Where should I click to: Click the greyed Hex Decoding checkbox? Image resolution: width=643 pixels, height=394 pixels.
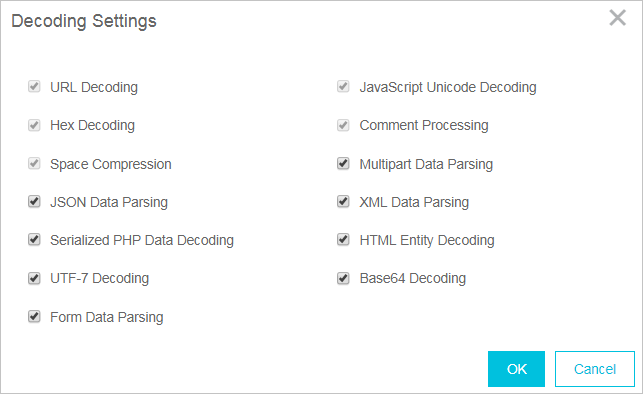[34, 125]
